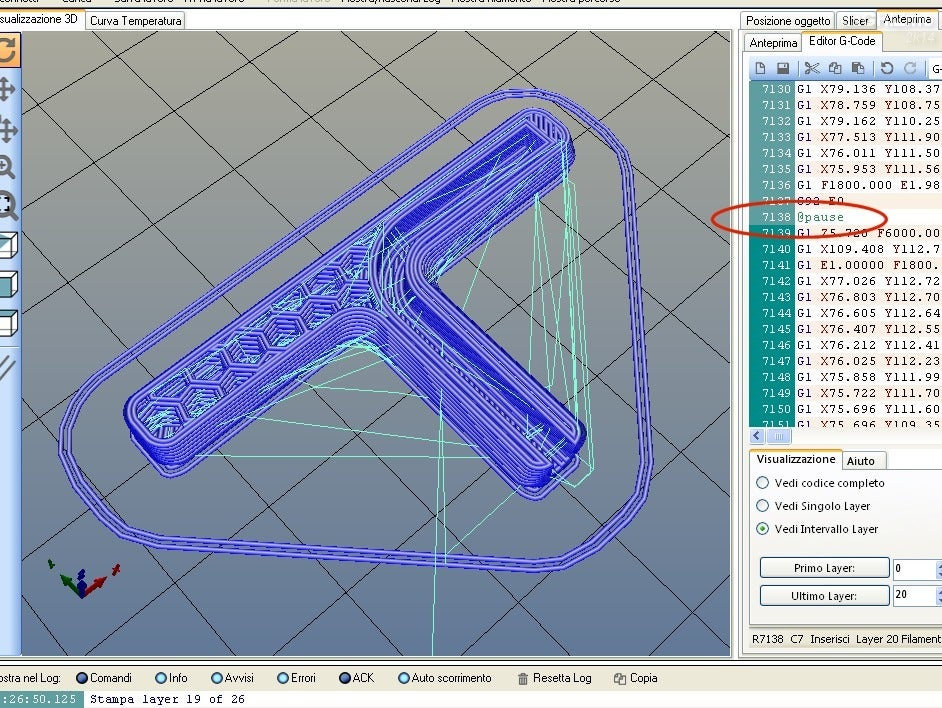Toggle the 'Errori' log filter

[283, 678]
